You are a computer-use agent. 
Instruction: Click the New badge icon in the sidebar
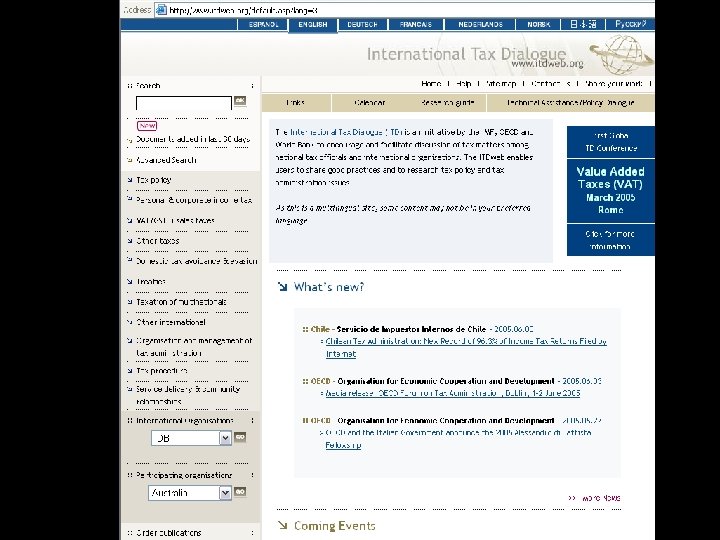coord(147,125)
